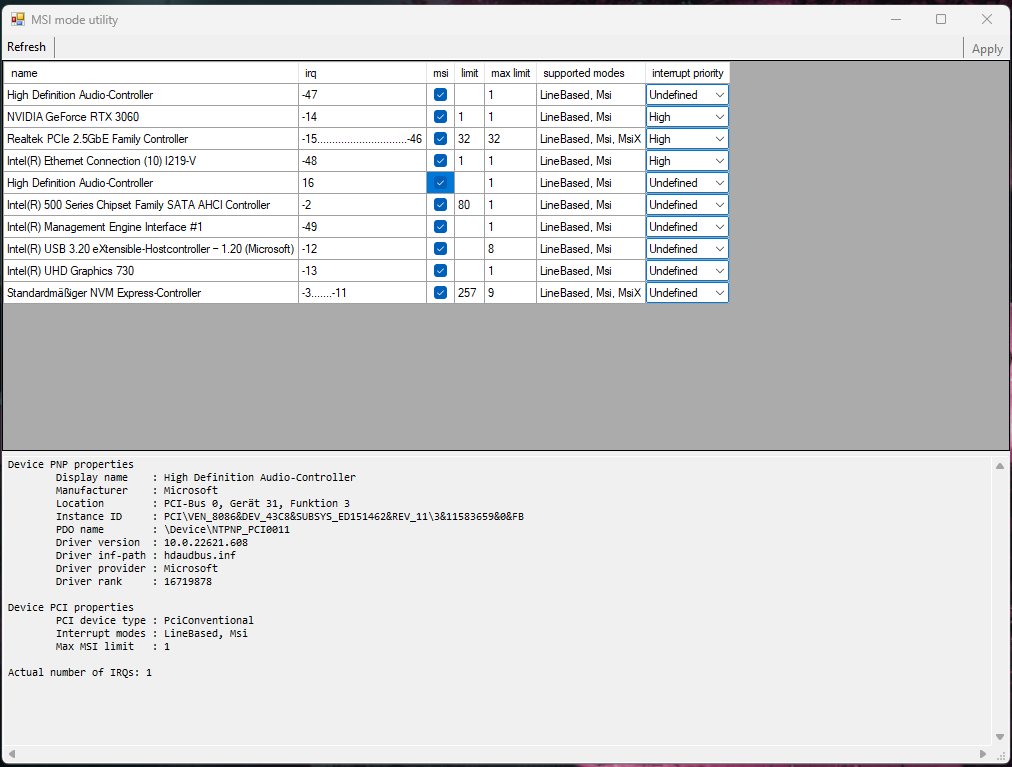Toggle msi checkbox for USB 3.20 eXtensible-Hostcontroller

pyautogui.click(x=440, y=249)
